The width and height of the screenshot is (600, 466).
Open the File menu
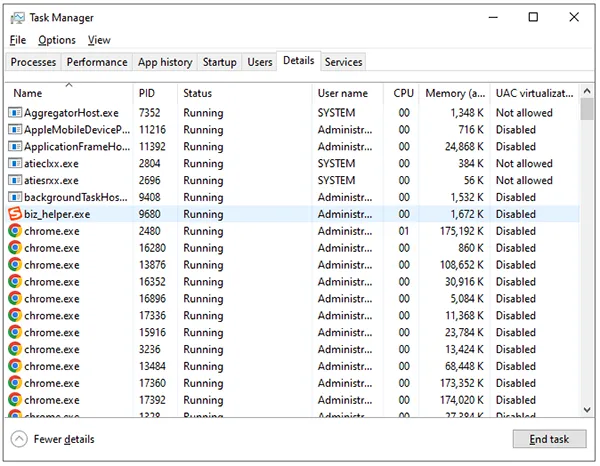pos(18,40)
